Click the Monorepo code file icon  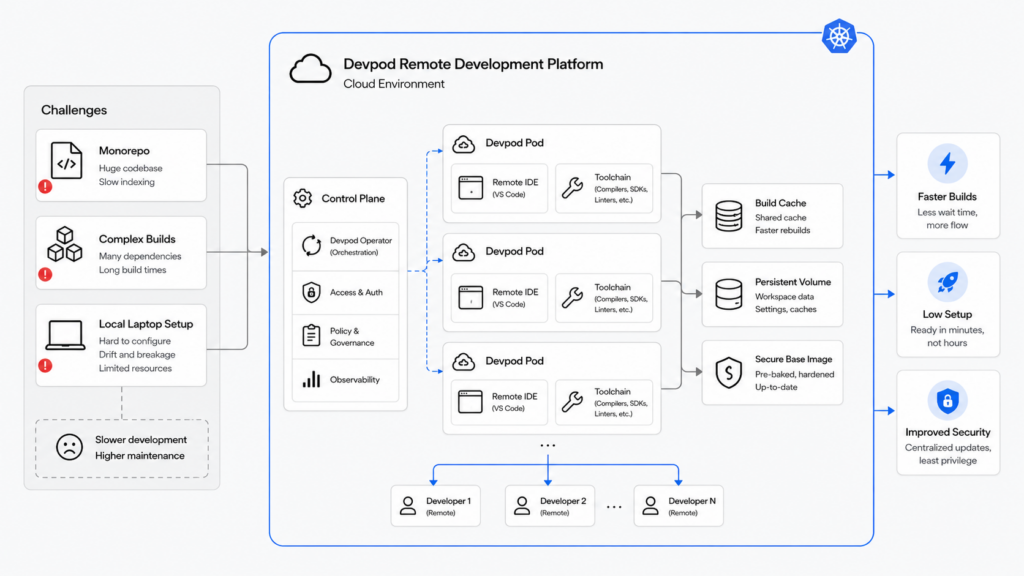pyautogui.click(x=67, y=161)
